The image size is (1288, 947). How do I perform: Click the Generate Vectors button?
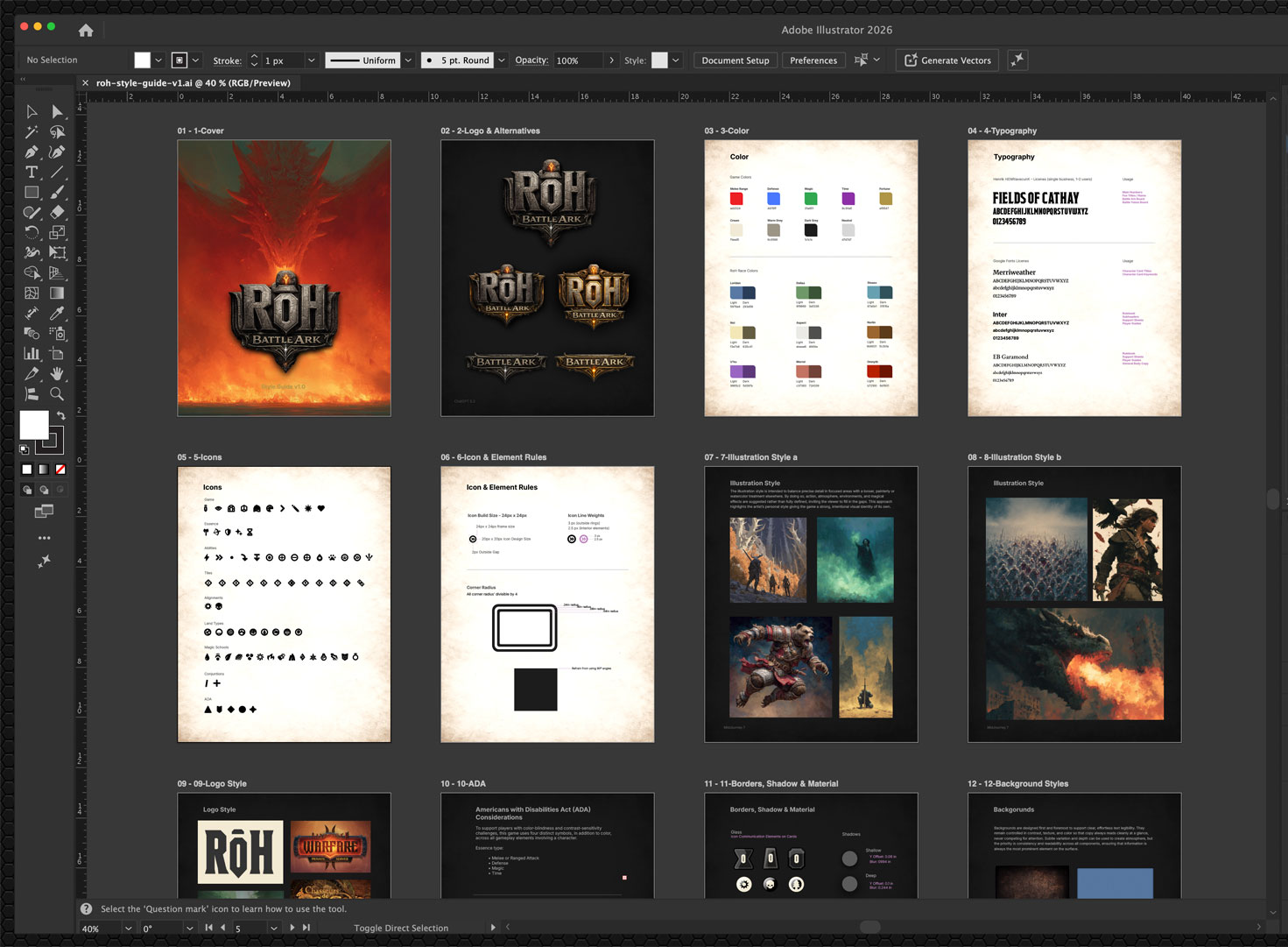pos(947,60)
